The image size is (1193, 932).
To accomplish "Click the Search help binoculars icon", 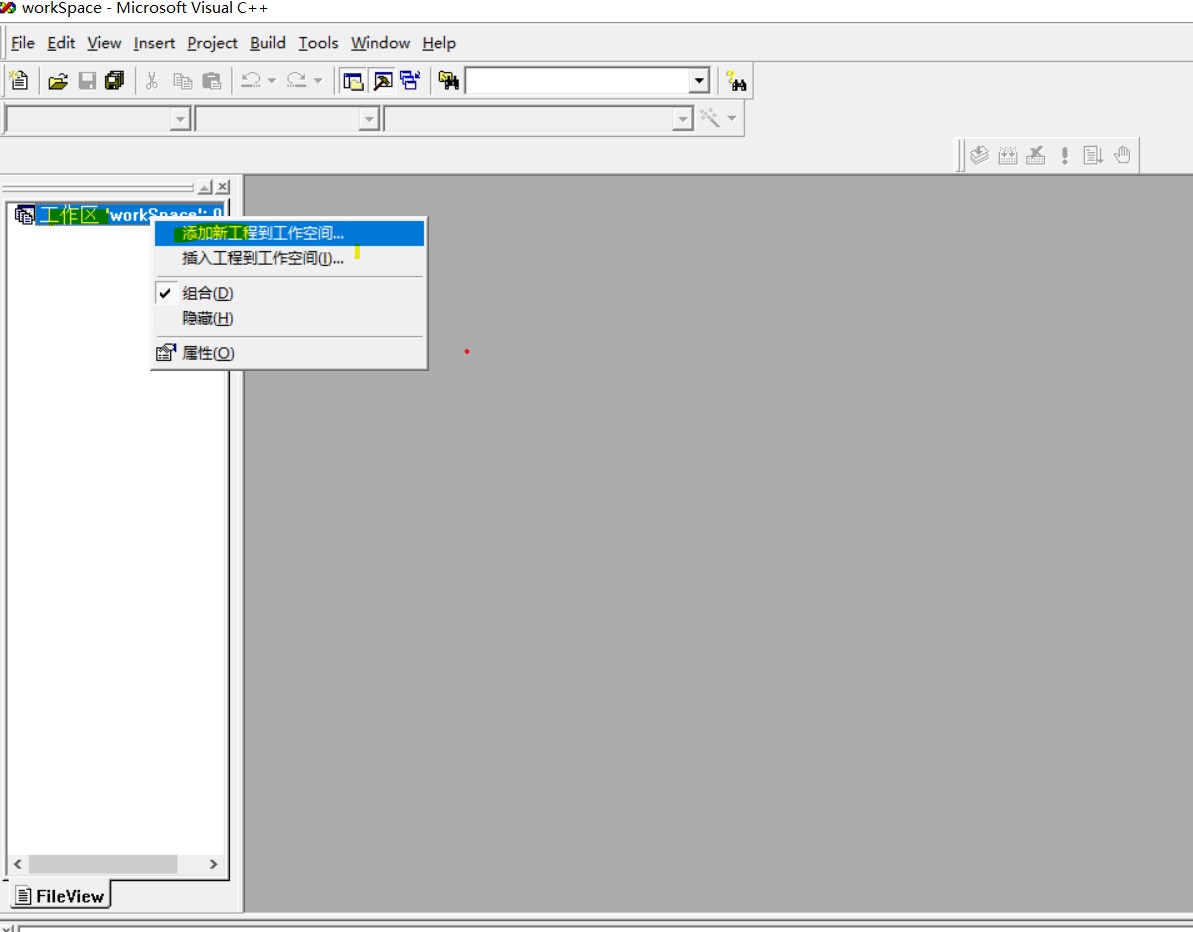I will 736,81.
